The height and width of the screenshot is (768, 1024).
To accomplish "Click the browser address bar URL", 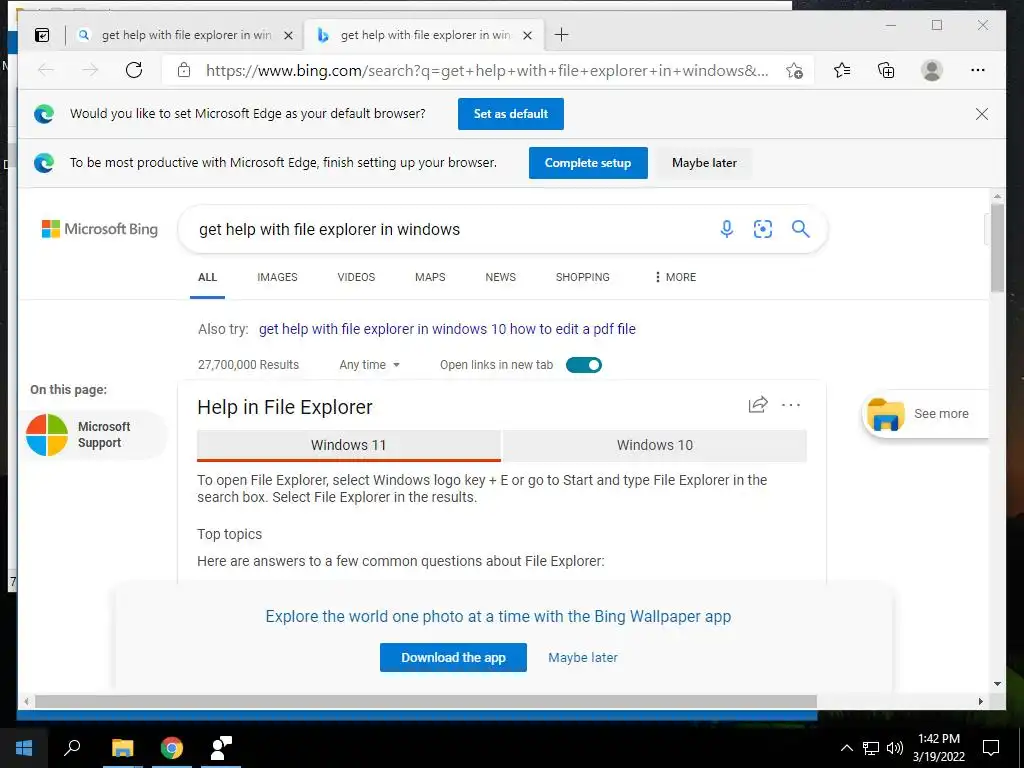I will [x=487, y=71].
